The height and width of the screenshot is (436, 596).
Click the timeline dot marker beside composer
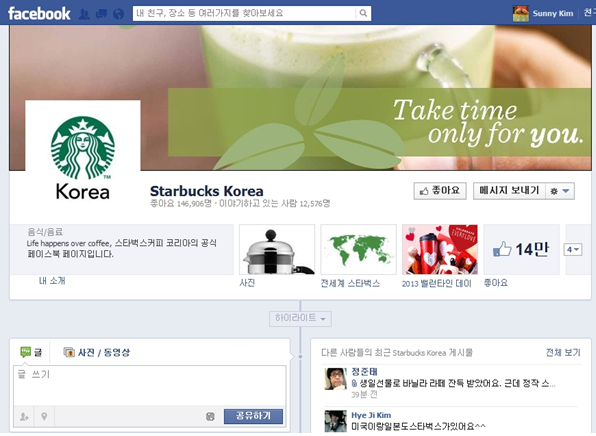tap(300, 357)
